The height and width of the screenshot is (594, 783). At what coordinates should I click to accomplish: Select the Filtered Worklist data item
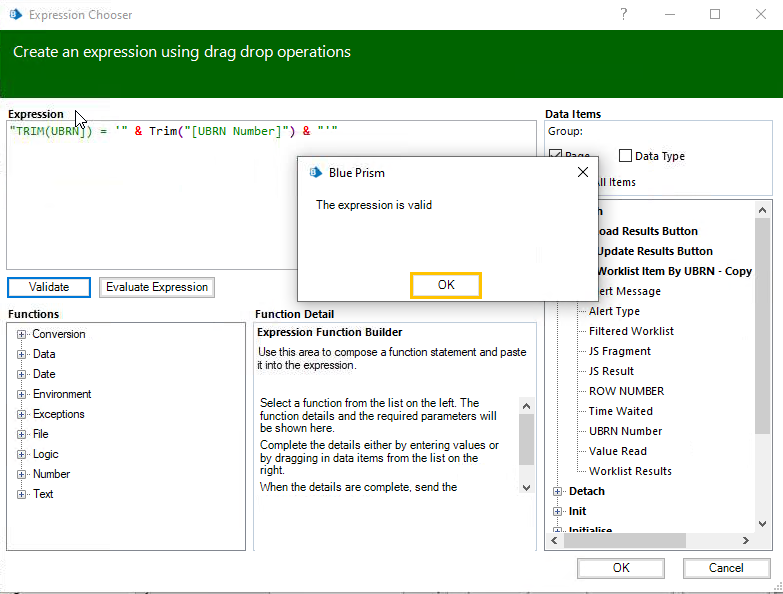coord(631,331)
